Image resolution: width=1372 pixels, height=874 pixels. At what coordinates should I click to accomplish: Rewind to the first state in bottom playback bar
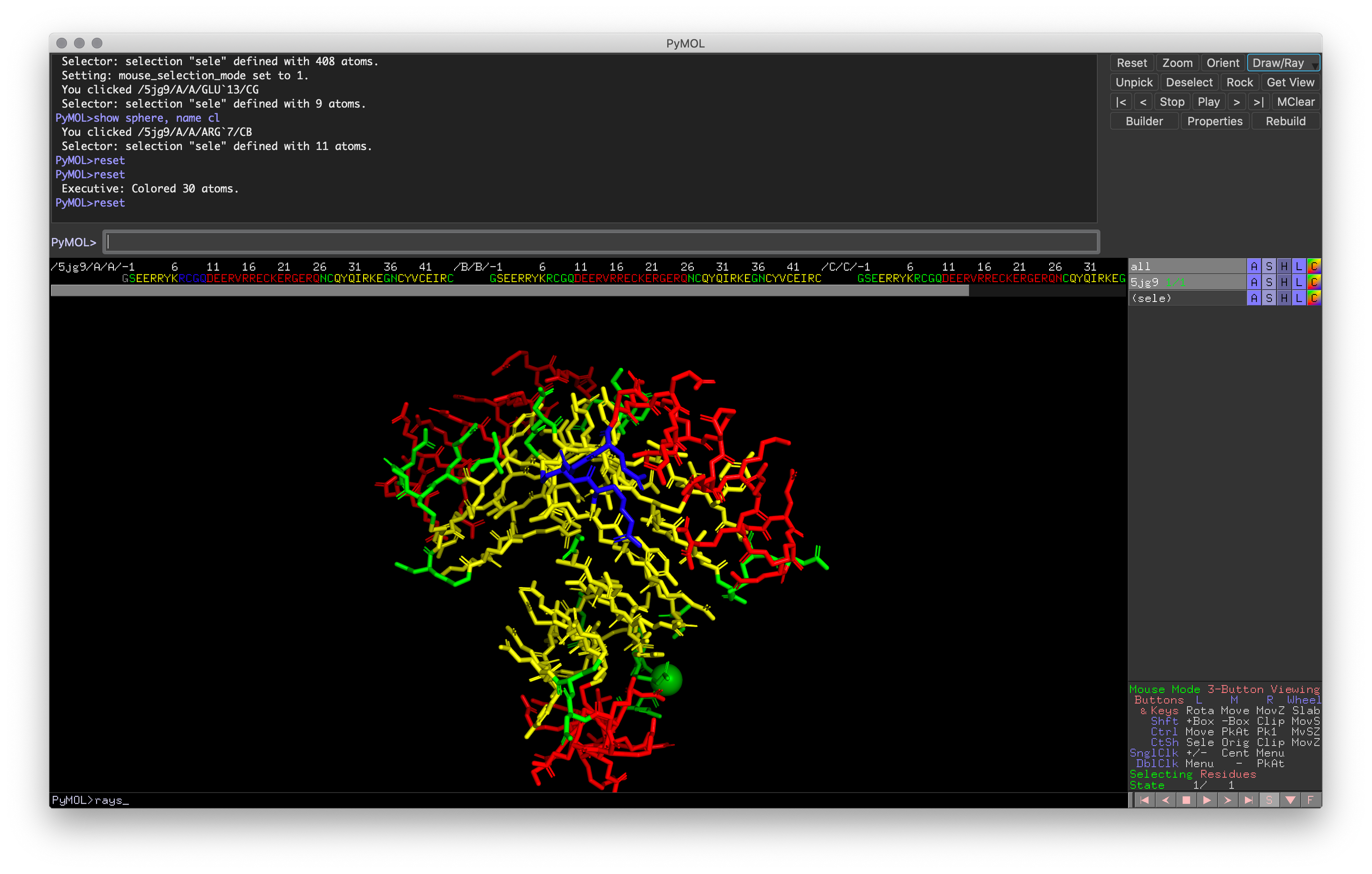click(x=1144, y=800)
